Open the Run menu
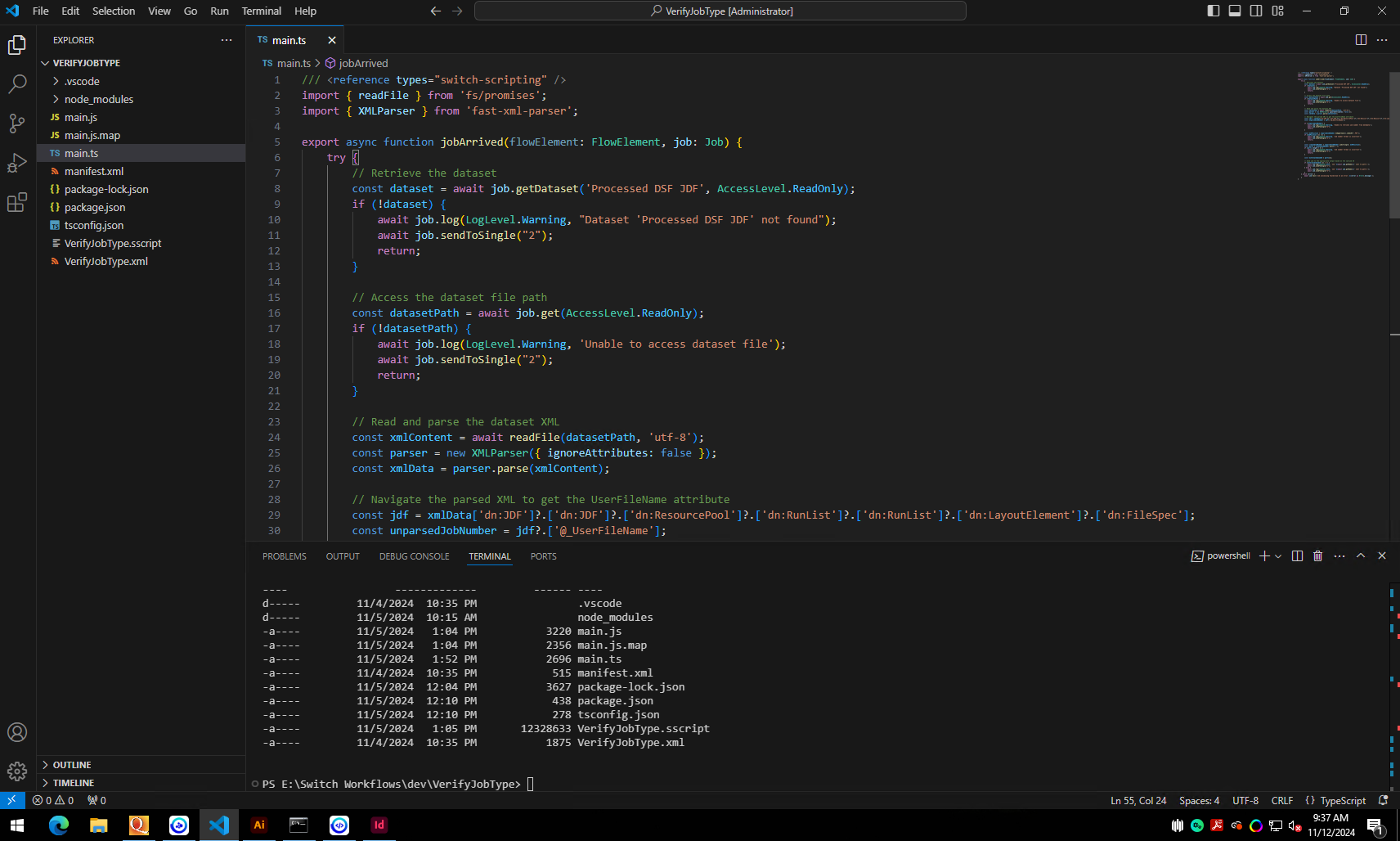Screen dimensions: 1400x841 click(219, 11)
